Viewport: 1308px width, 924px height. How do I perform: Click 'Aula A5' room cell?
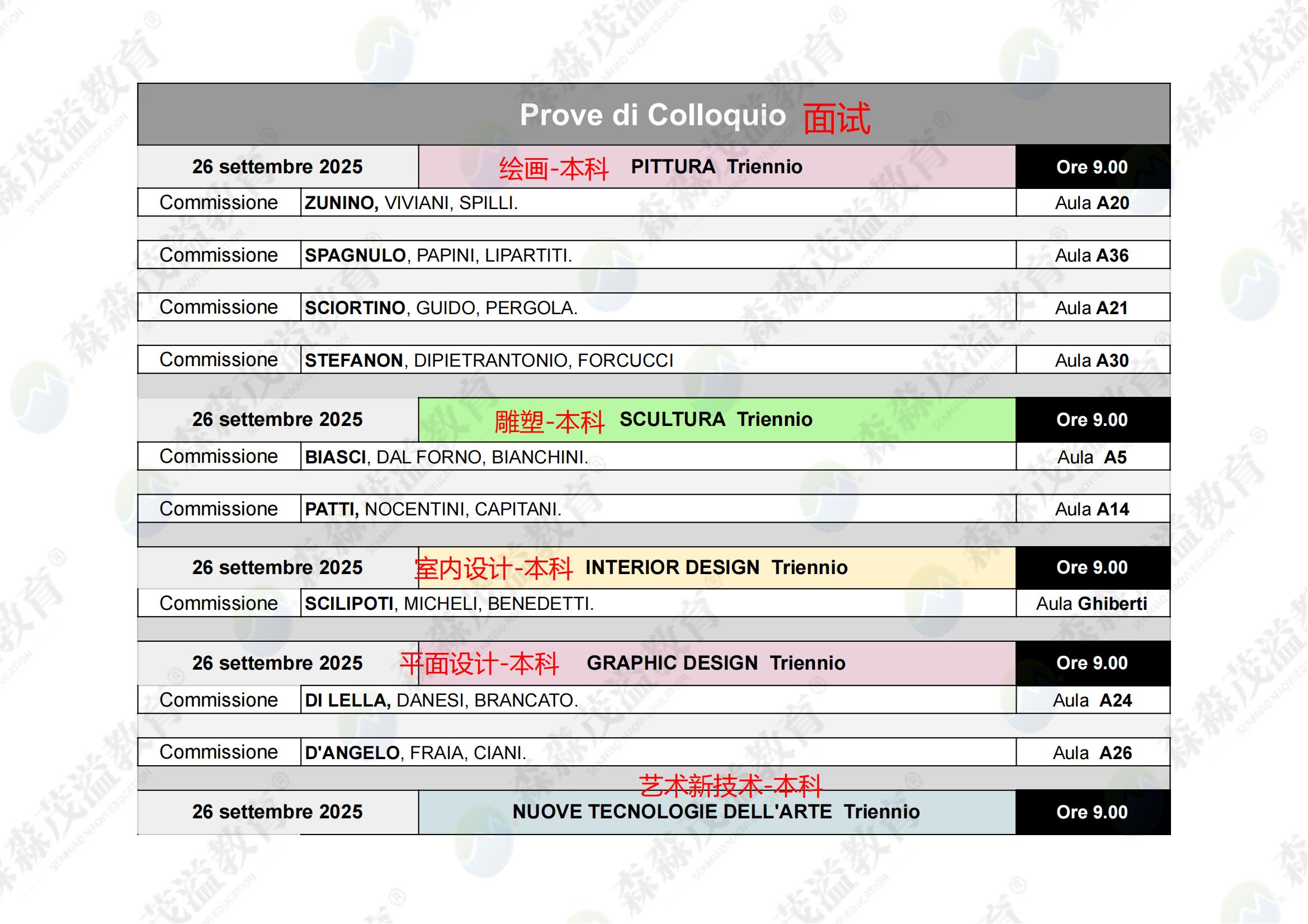tap(1093, 457)
